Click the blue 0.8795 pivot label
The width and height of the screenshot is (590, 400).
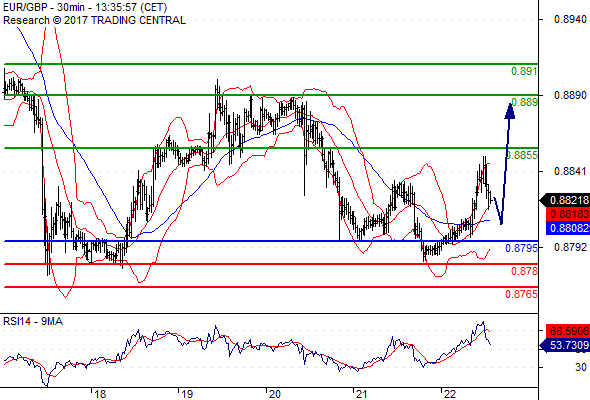(522, 248)
